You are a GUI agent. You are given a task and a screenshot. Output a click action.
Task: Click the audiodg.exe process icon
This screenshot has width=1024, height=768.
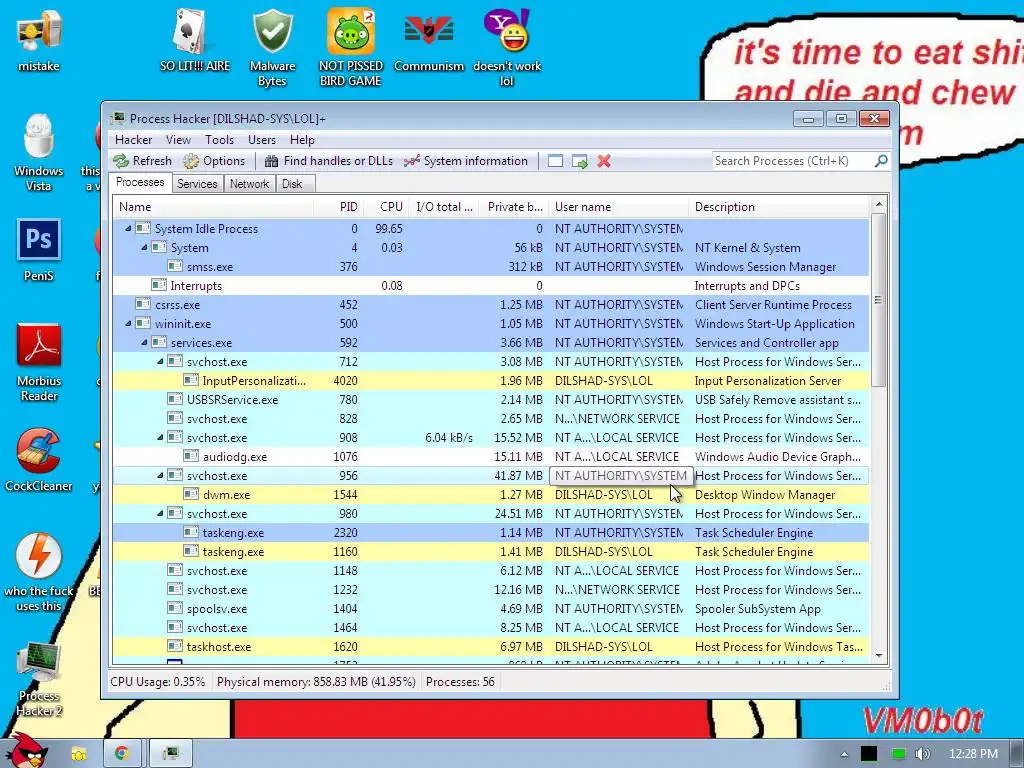pos(191,456)
